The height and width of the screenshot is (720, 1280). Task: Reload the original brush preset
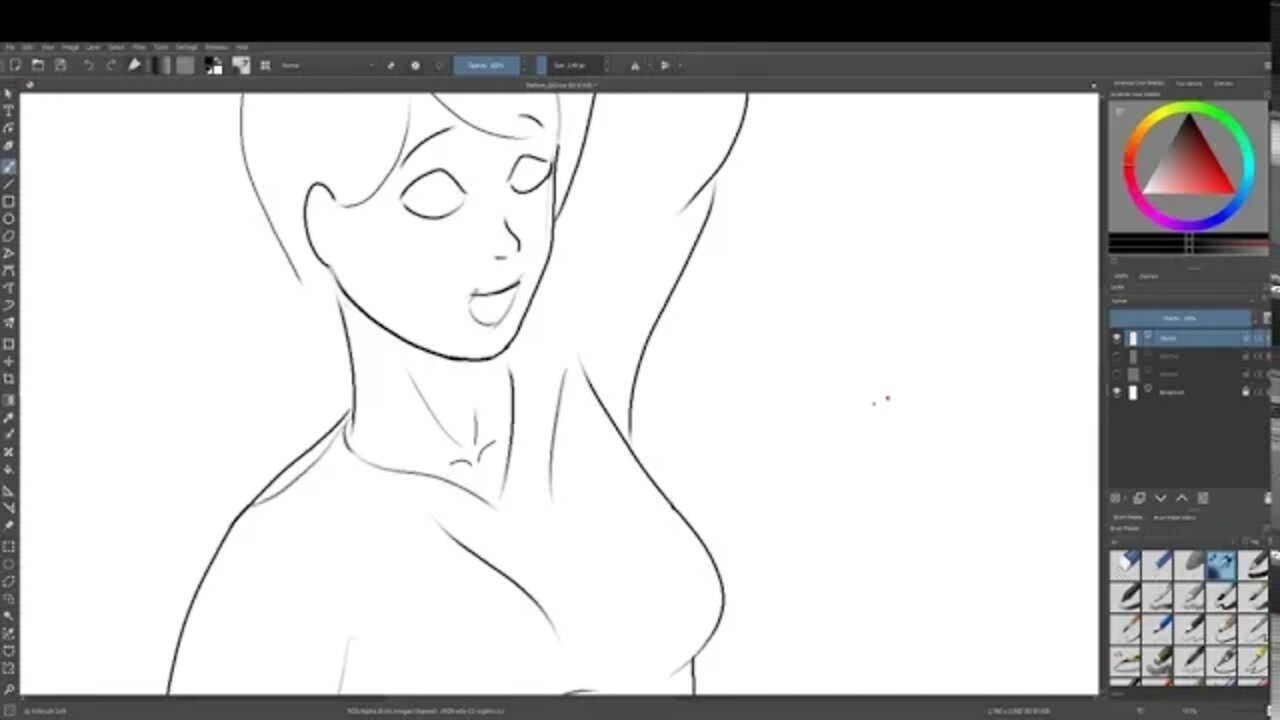click(439, 65)
